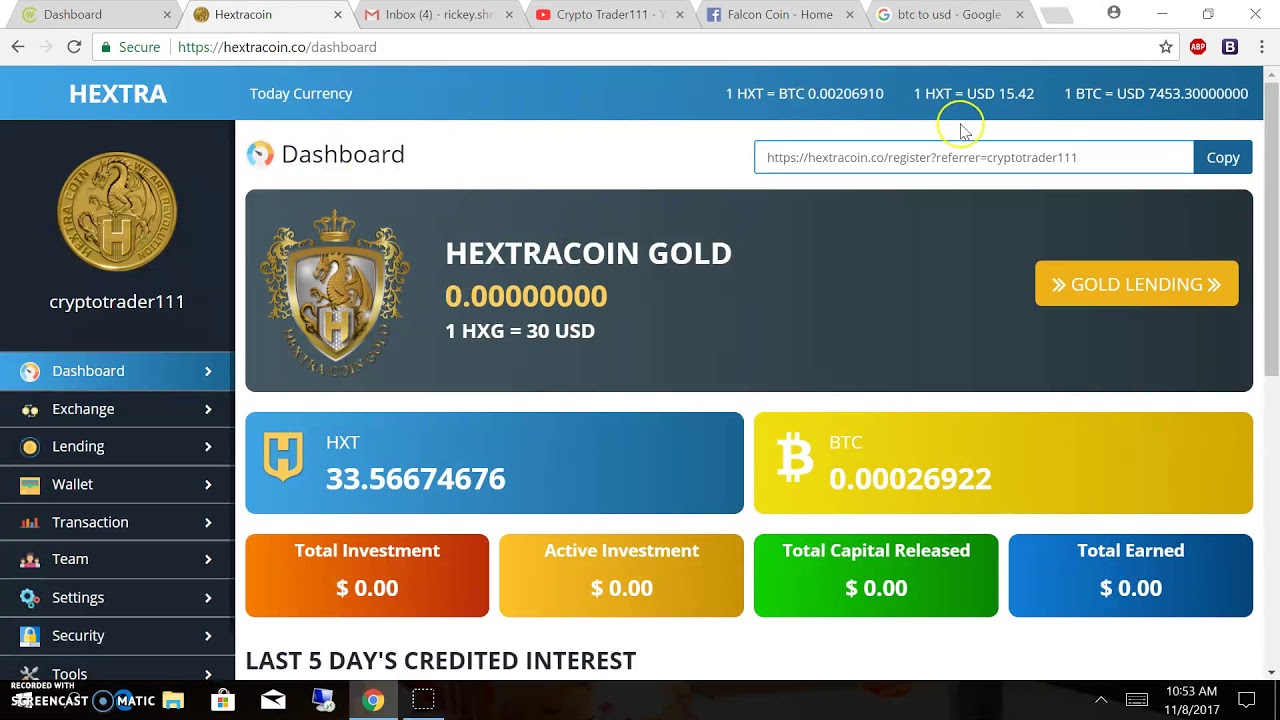Open the Windows action center notification icon
Image resolution: width=1280 pixels, height=720 pixels.
click(1247, 700)
